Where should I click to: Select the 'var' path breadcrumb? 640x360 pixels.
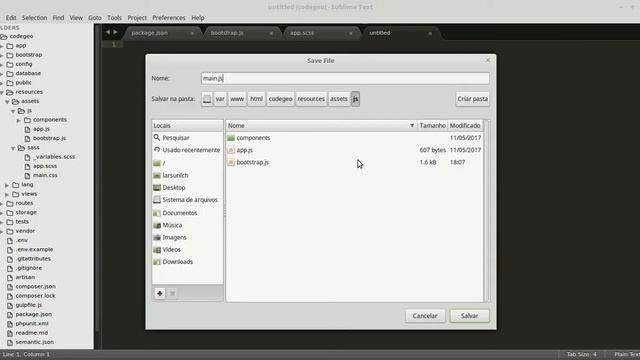[x=220, y=99]
